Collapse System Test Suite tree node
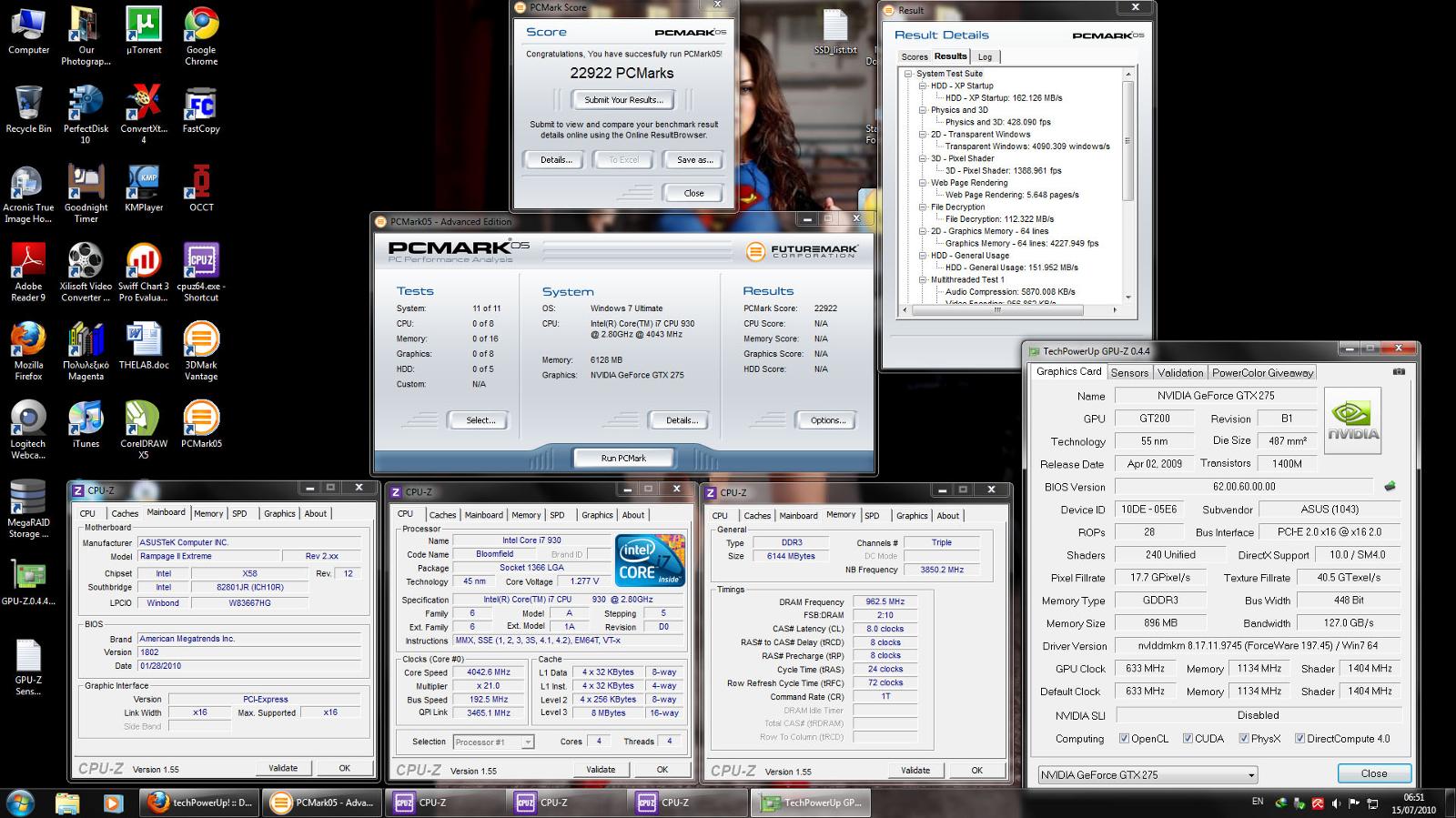Image resolution: width=1456 pixels, height=818 pixels. coord(908,74)
